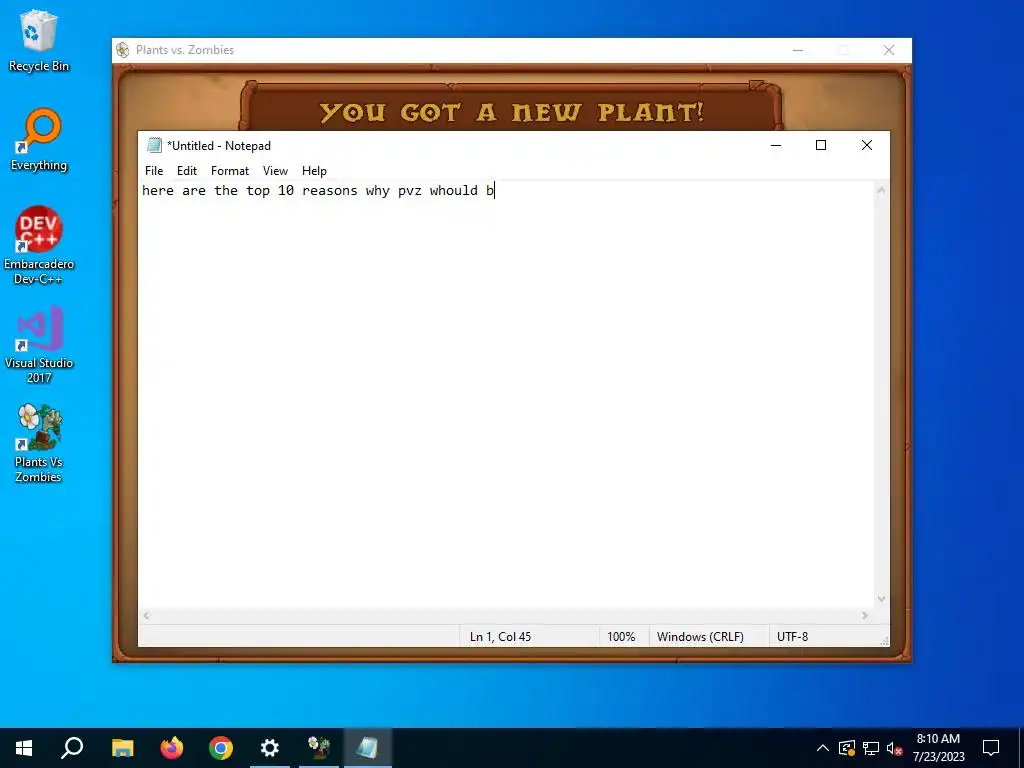
Task: Open the Help menu in Notepad
Action: click(314, 170)
